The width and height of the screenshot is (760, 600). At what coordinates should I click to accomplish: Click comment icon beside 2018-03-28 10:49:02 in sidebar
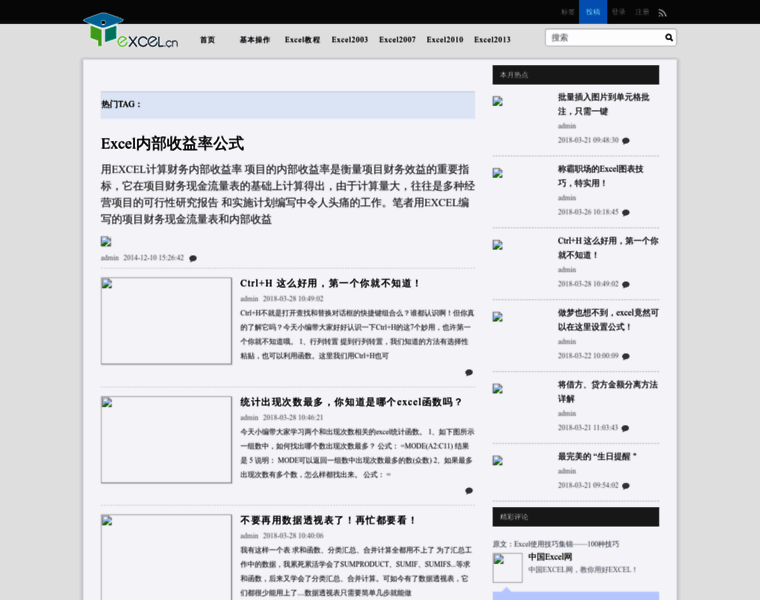tap(626, 284)
